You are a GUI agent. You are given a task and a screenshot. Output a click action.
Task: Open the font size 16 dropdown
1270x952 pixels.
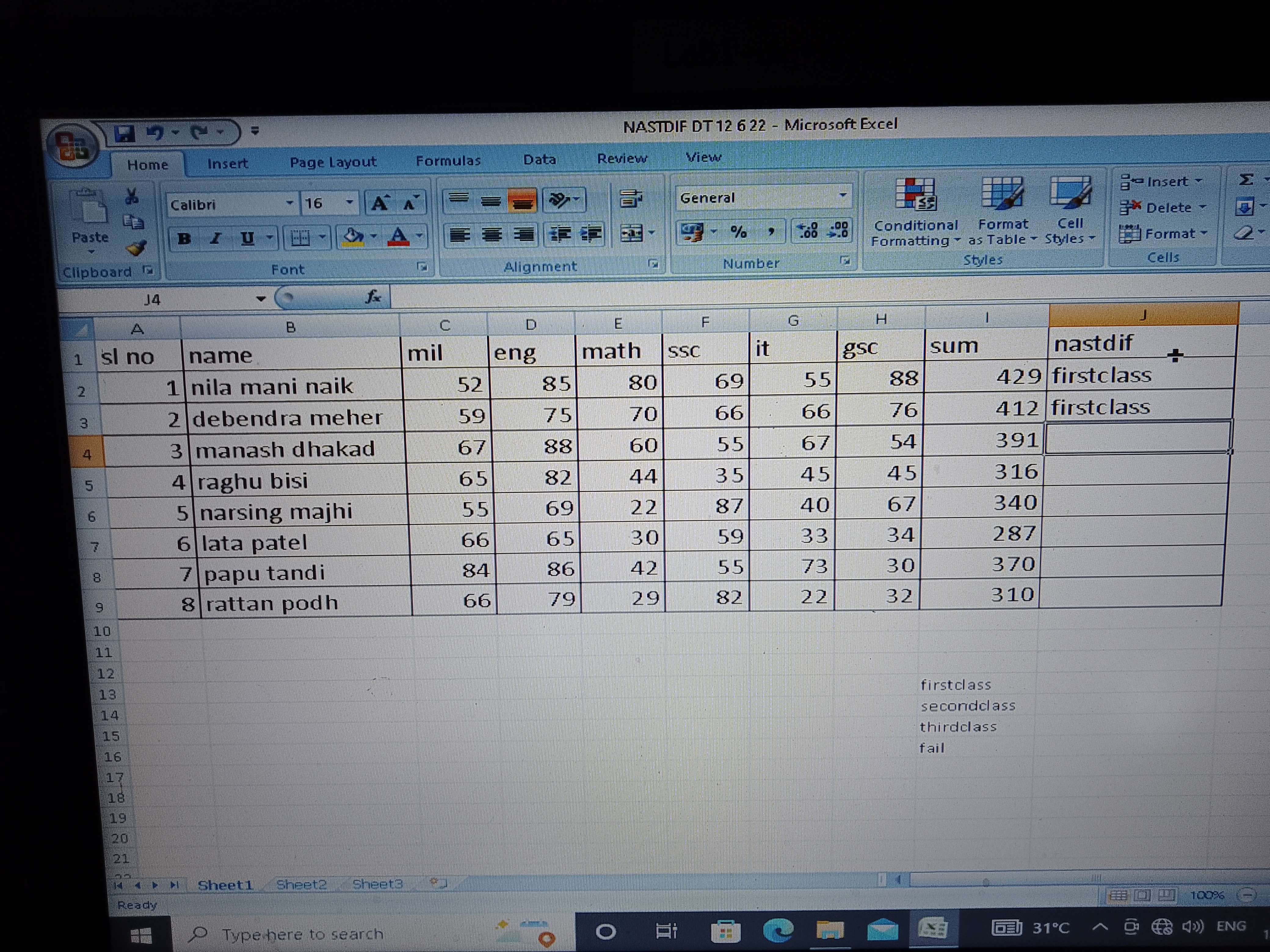point(349,203)
